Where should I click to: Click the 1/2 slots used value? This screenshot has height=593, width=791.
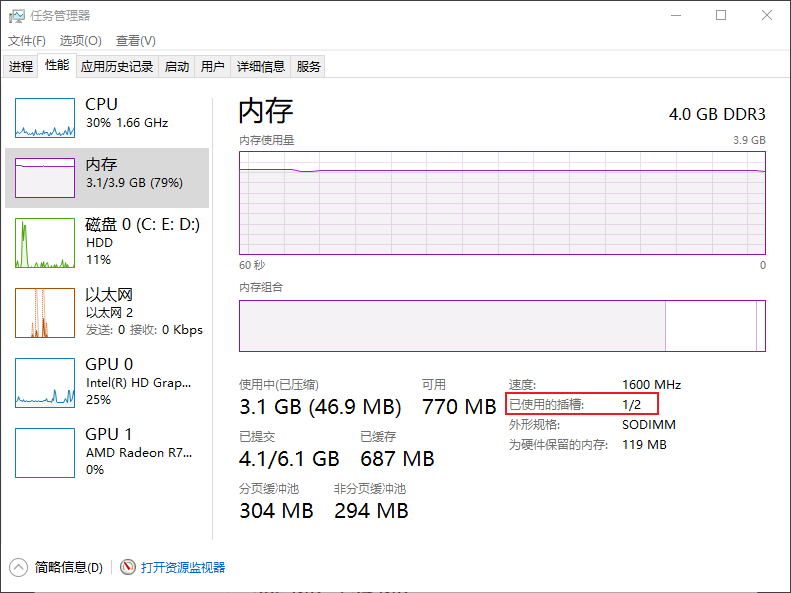632,404
